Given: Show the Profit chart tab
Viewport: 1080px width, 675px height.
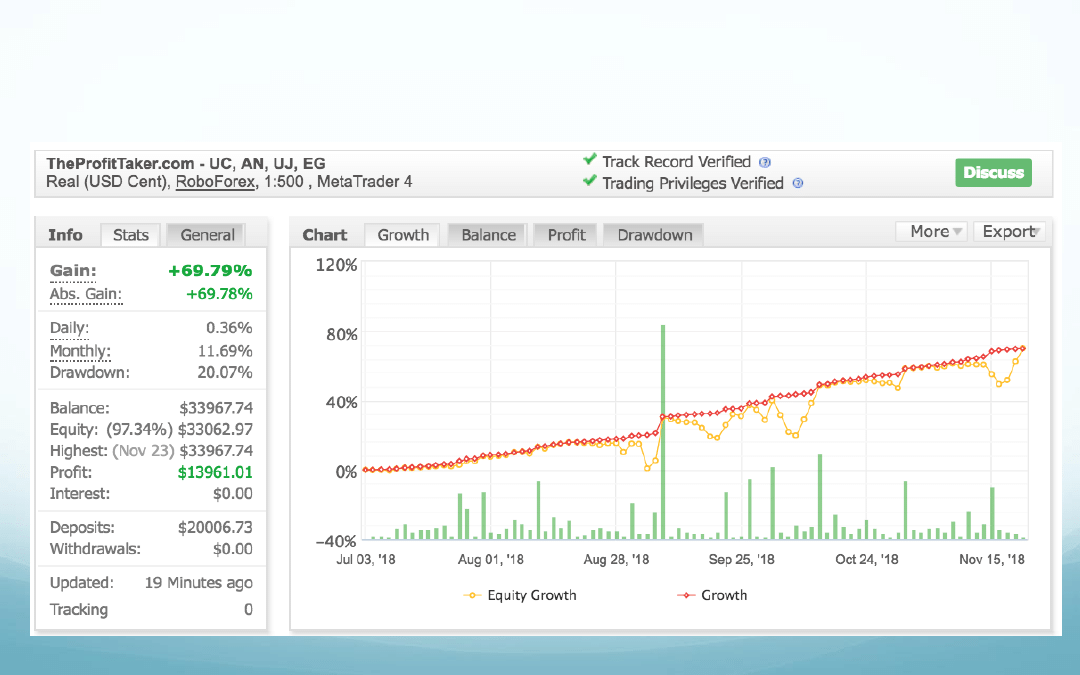Looking at the screenshot, I should coord(566,235).
